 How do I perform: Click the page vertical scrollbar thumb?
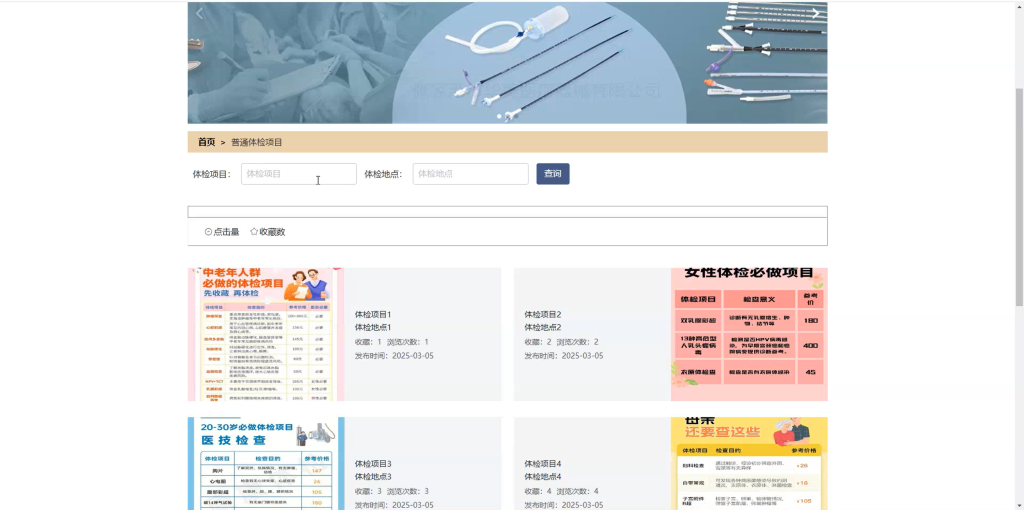[1019, 196]
